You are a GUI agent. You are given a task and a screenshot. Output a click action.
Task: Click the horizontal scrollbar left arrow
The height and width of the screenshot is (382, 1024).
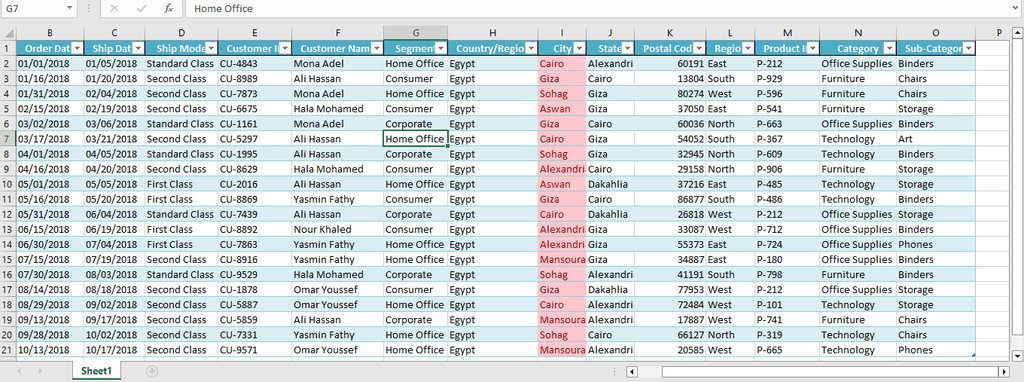[632, 372]
